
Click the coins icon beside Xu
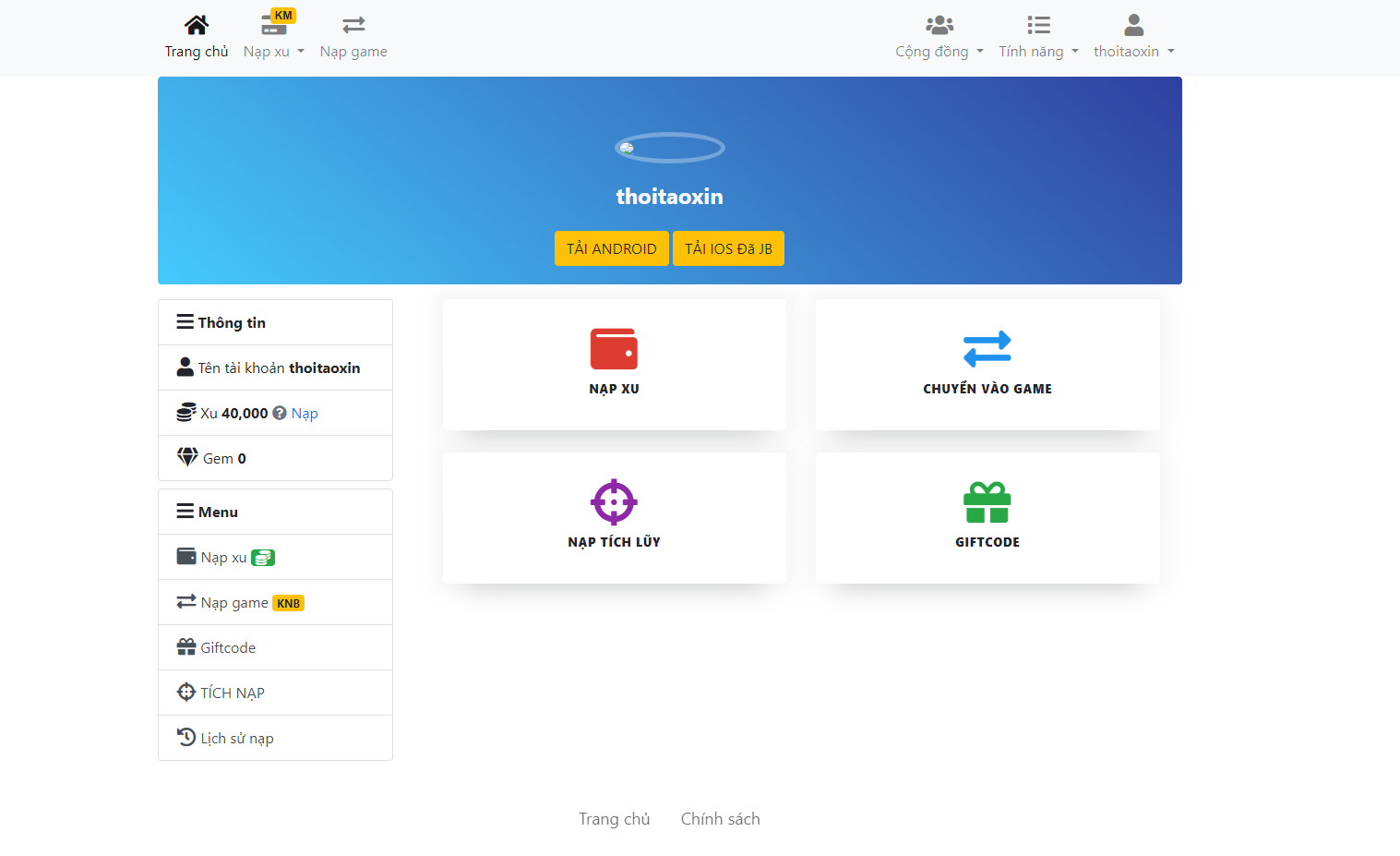point(186,412)
